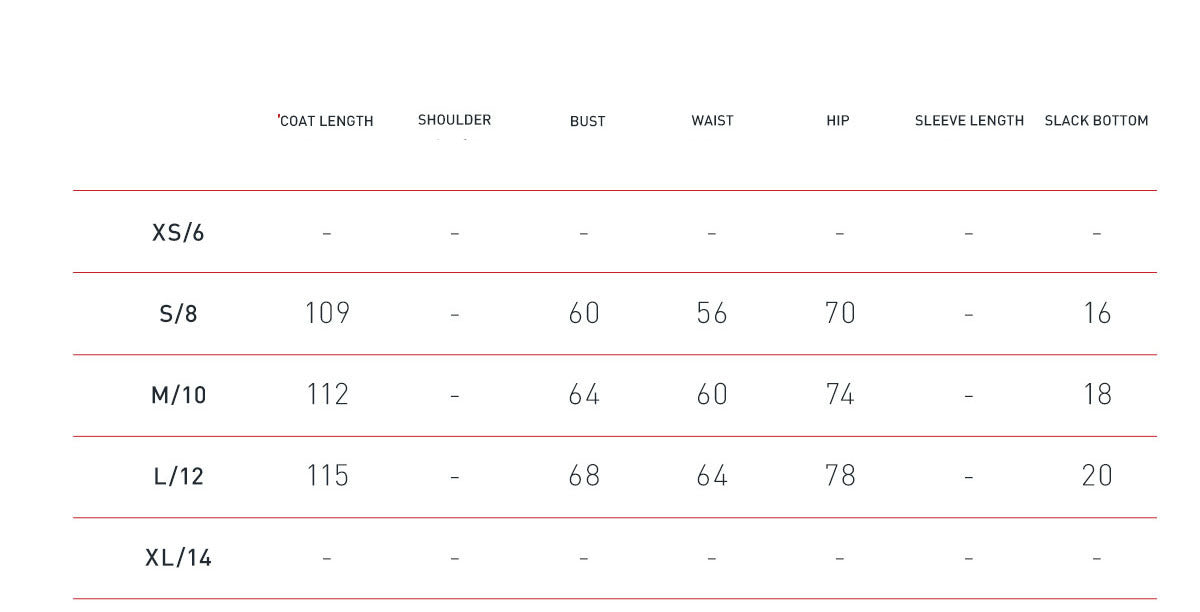Click coat length value 109 for S/8
This screenshot has width=1200, height=612.
[x=327, y=314]
